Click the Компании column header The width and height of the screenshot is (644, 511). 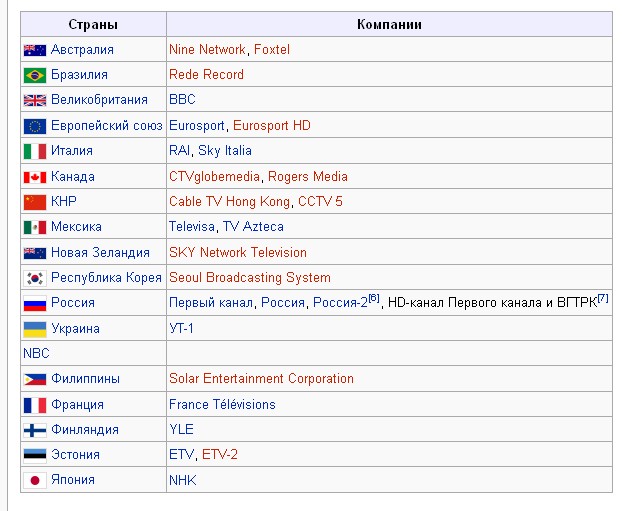tap(389, 24)
